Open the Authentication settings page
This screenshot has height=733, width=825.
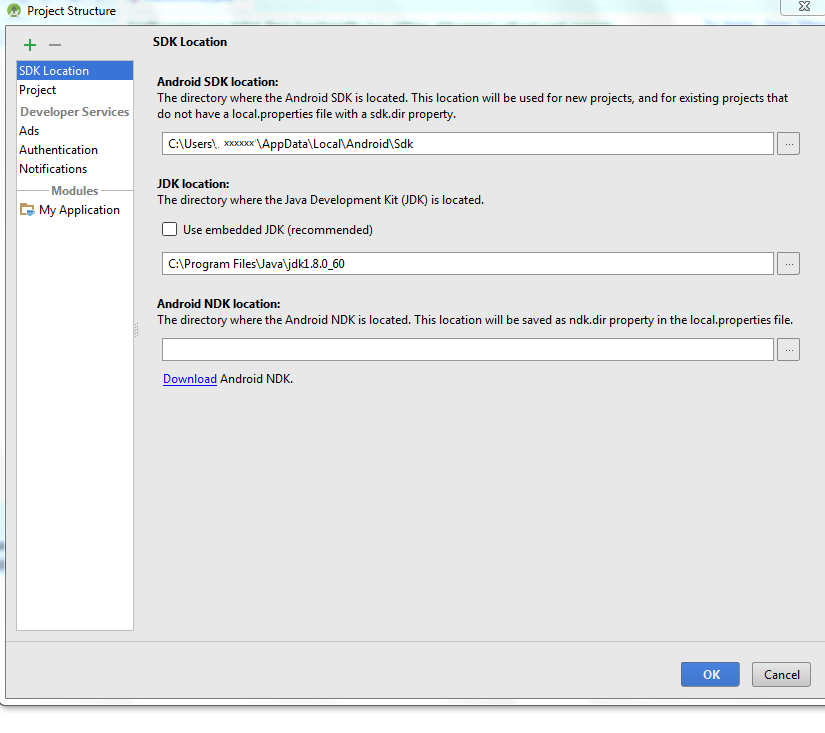[x=58, y=149]
